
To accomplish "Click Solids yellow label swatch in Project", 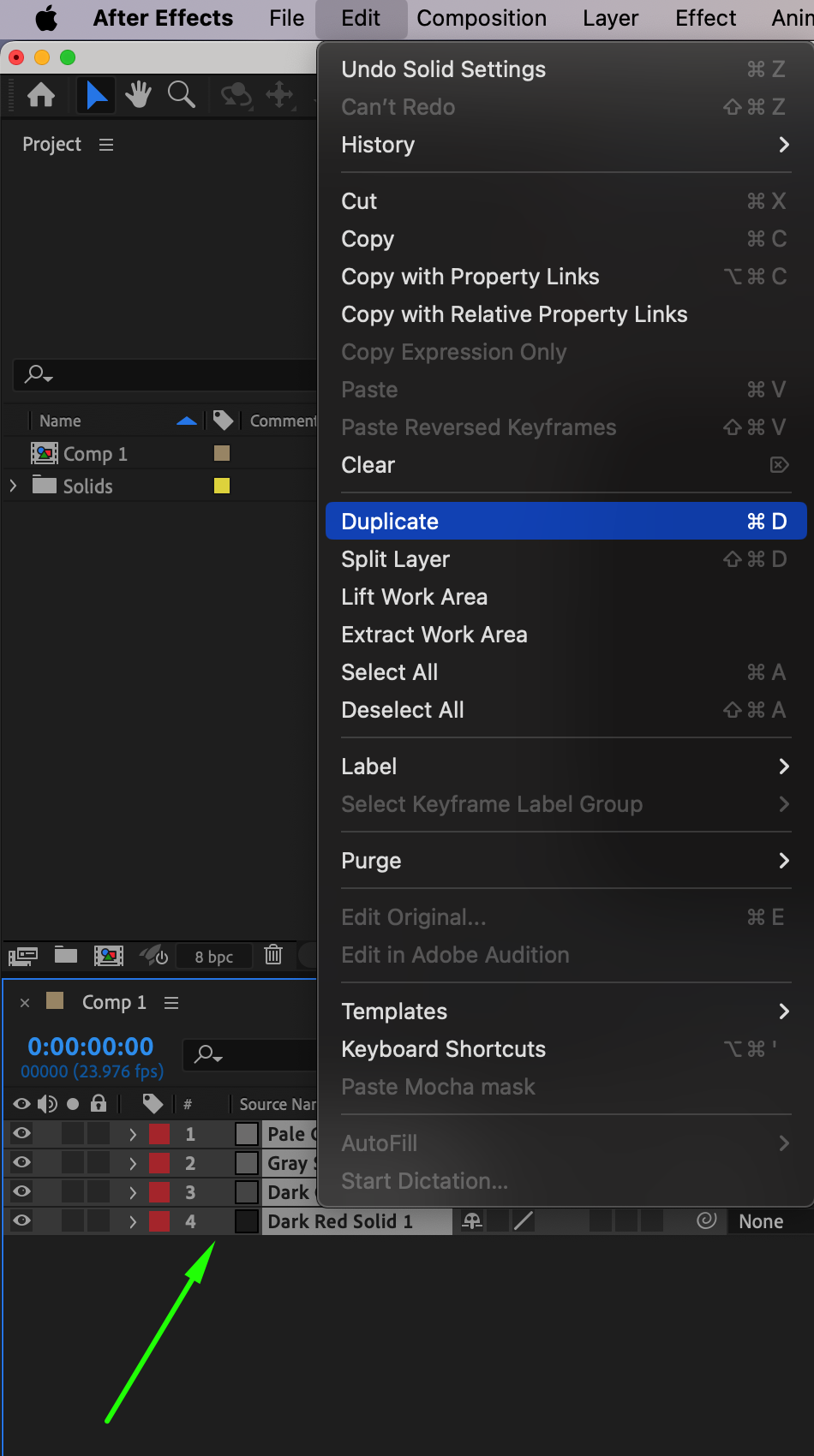I will pos(222,486).
